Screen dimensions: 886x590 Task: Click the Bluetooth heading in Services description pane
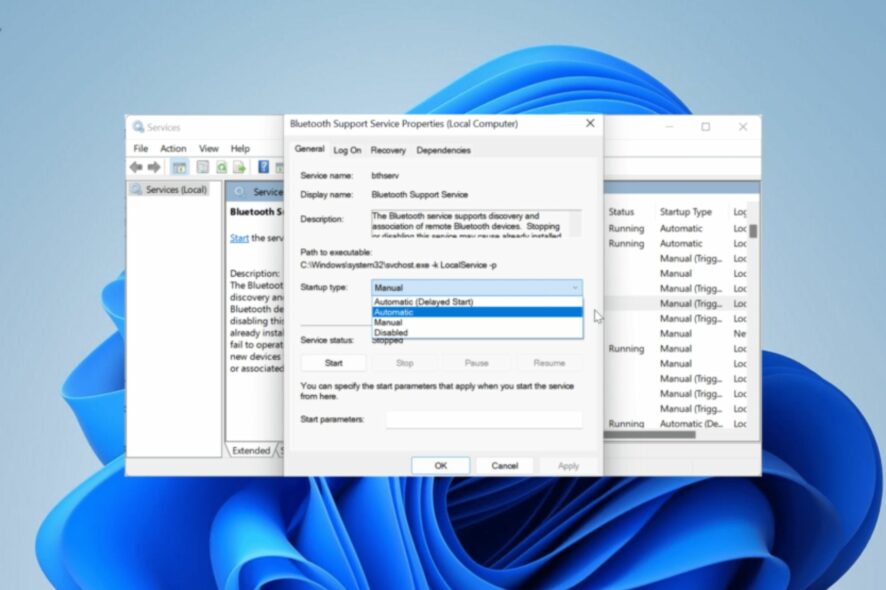257,212
